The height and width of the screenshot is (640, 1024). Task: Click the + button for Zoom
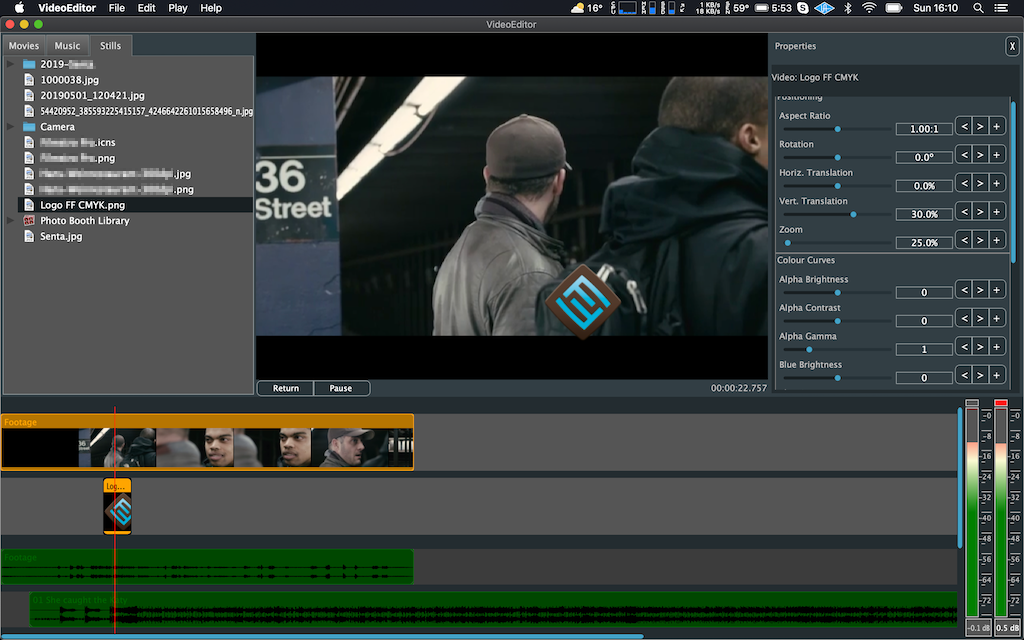[997, 240]
